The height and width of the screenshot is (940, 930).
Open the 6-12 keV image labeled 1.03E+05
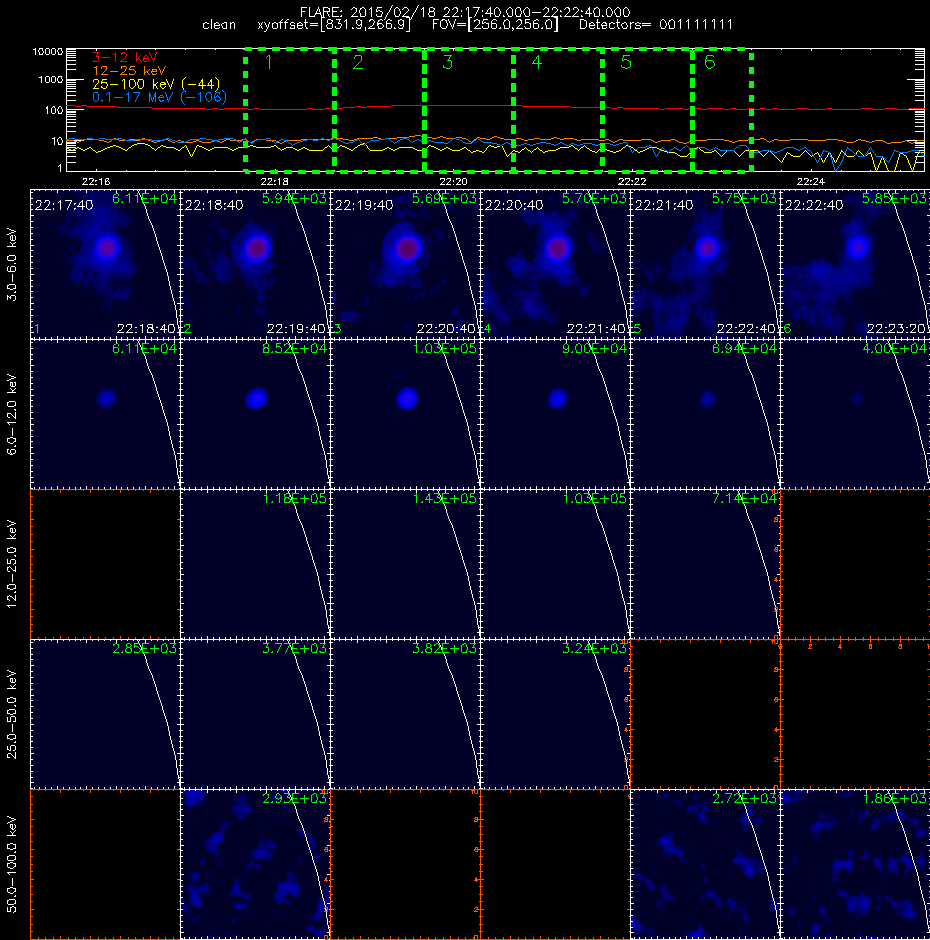click(x=405, y=414)
